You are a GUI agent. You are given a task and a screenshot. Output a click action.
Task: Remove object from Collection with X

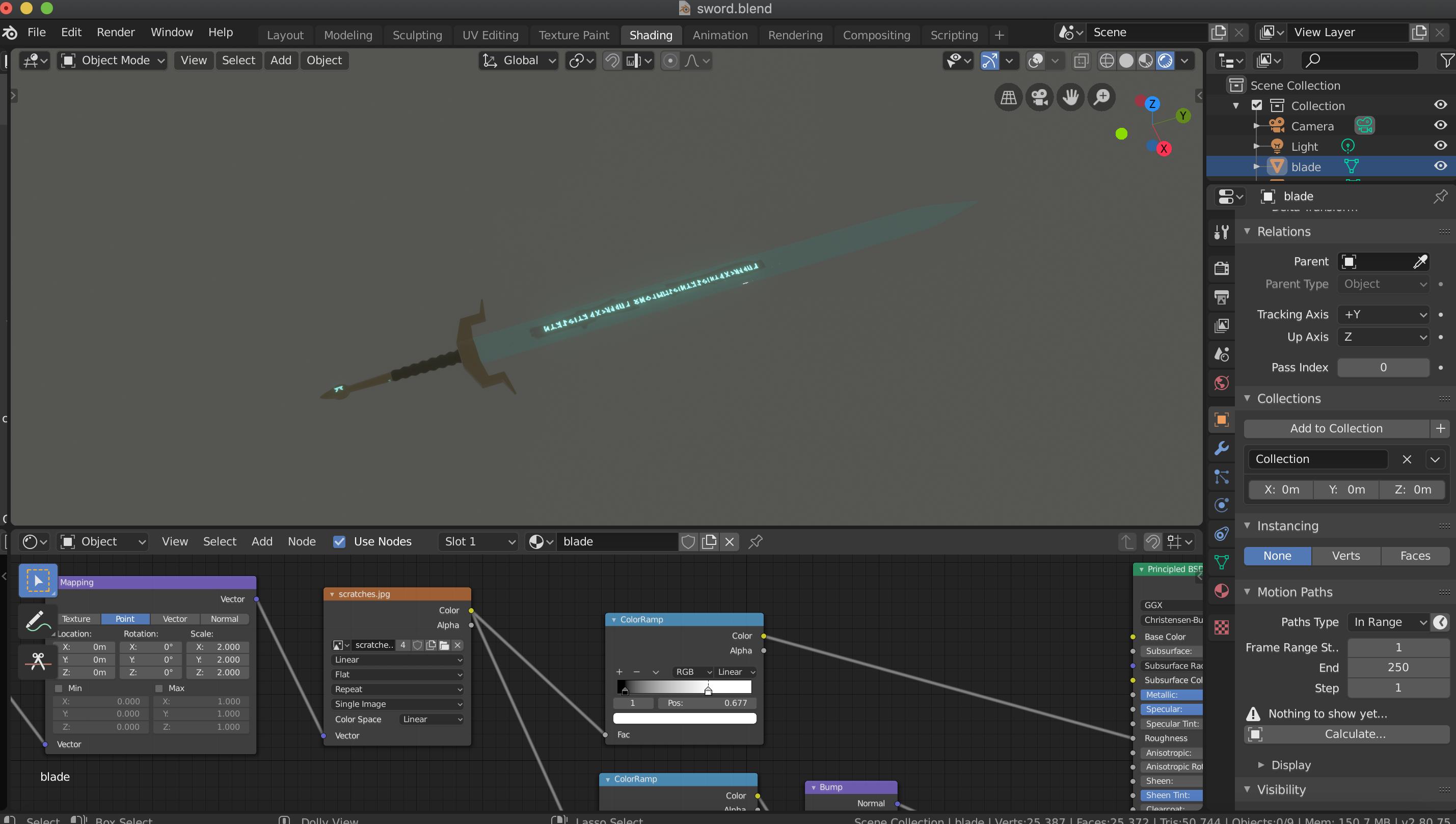[1407, 459]
